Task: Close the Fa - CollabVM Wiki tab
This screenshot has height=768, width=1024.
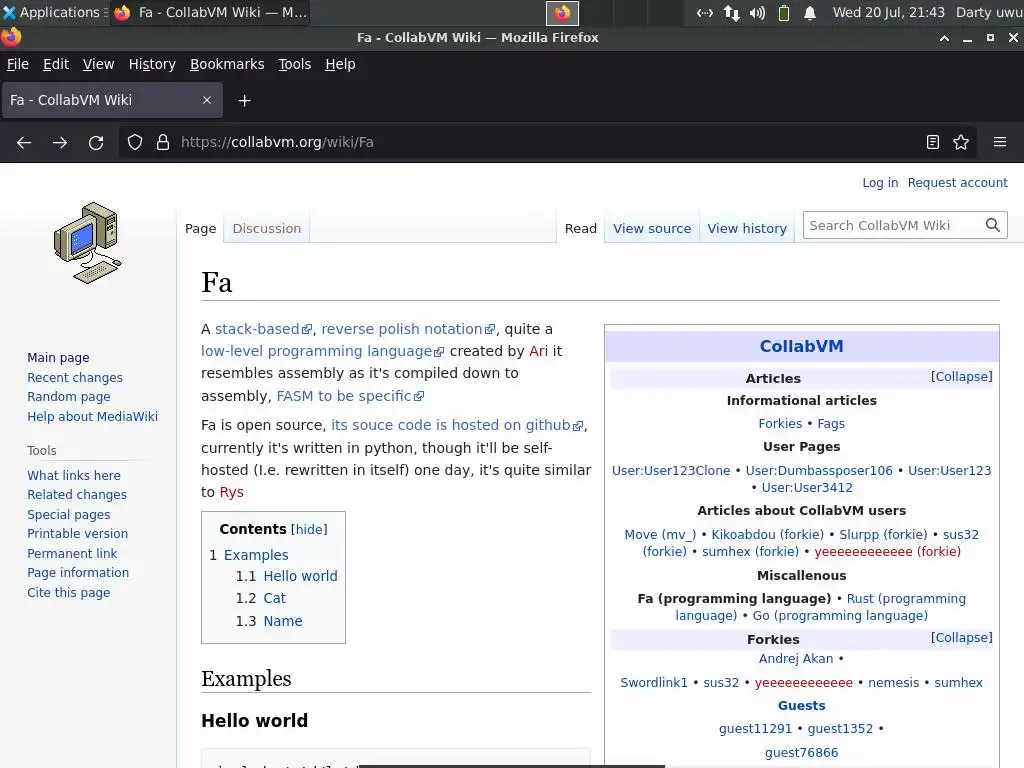Action: point(207,100)
